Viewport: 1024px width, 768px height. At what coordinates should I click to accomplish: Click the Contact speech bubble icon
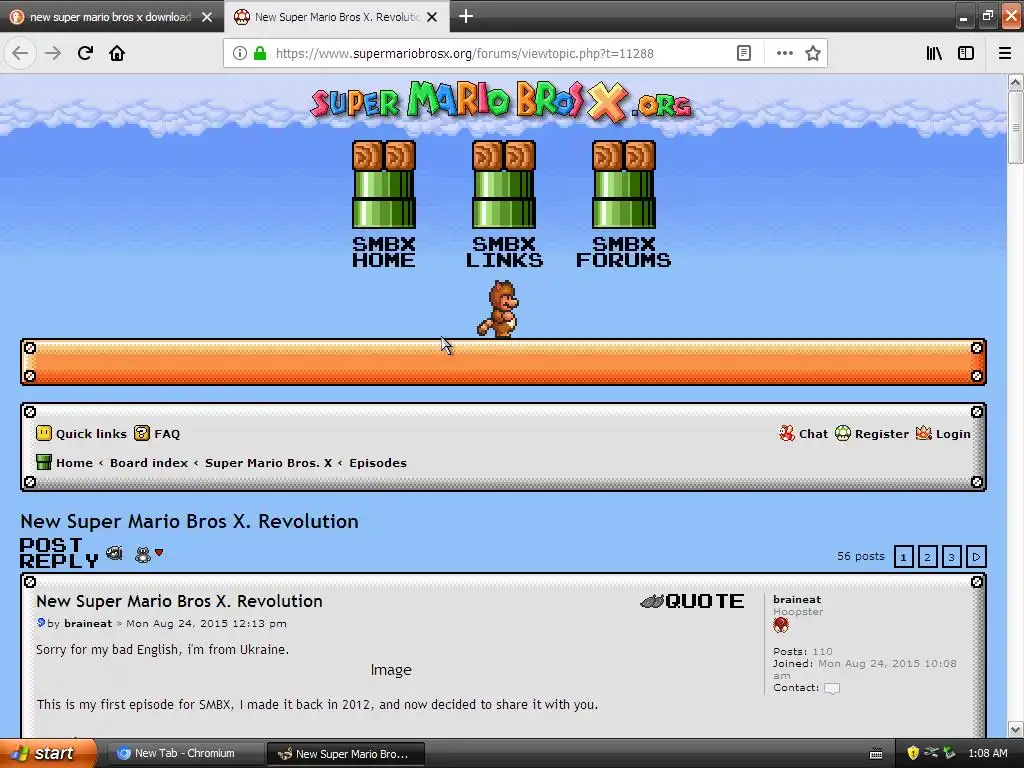coord(831,688)
